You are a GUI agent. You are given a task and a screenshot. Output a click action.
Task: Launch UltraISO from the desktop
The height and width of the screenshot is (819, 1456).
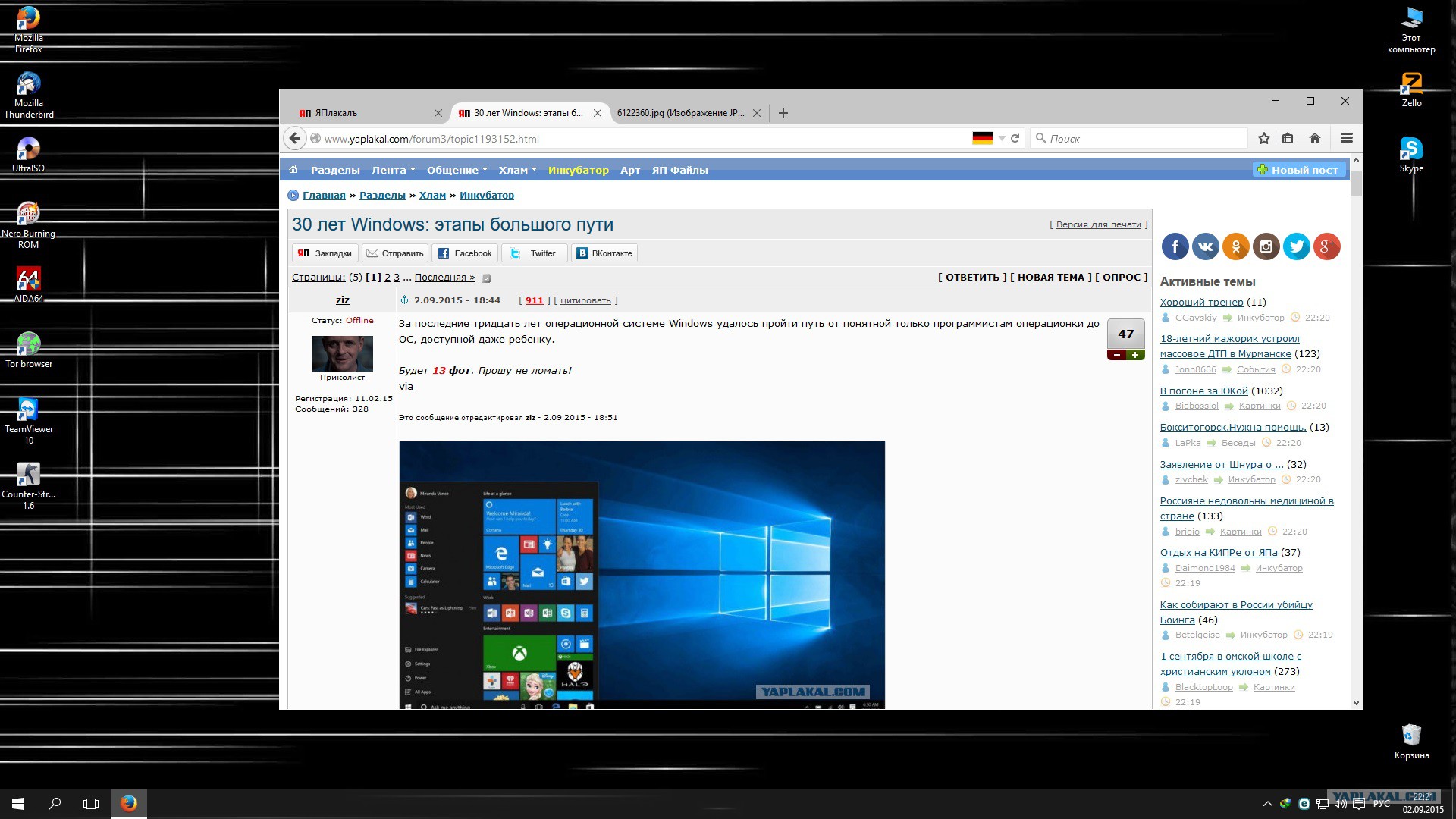[x=29, y=153]
